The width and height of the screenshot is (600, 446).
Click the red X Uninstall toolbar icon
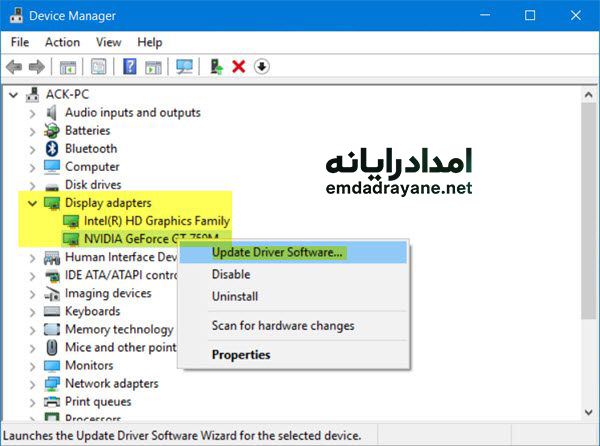pos(238,67)
